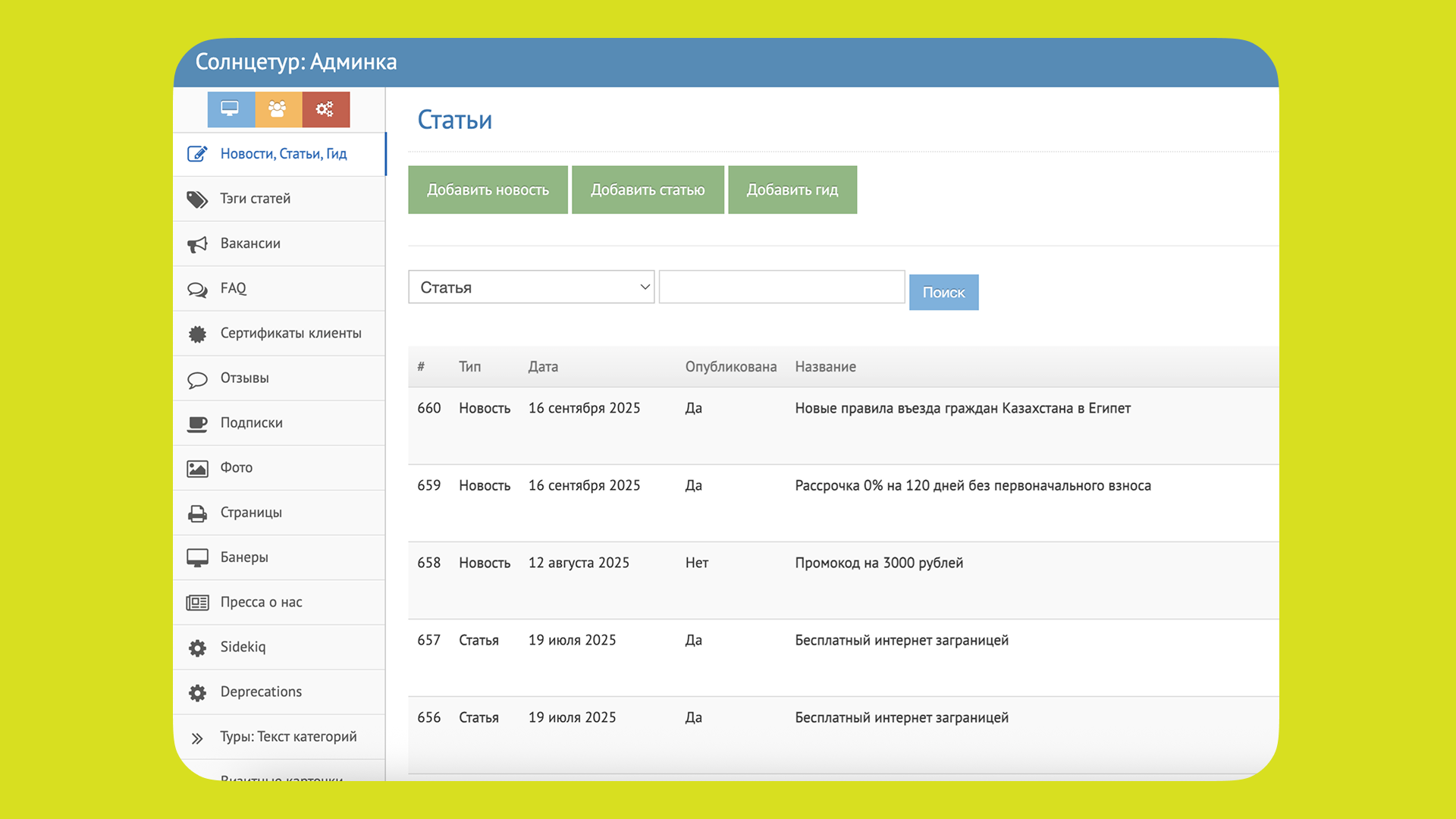Open Подписки sidebar section

(251, 423)
